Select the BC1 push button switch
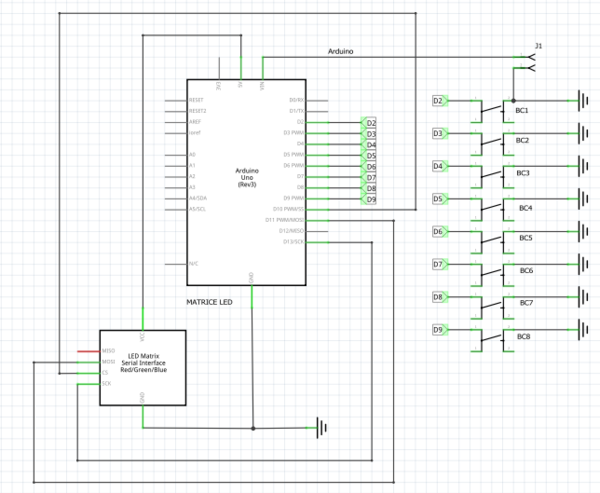 tap(497, 105)
